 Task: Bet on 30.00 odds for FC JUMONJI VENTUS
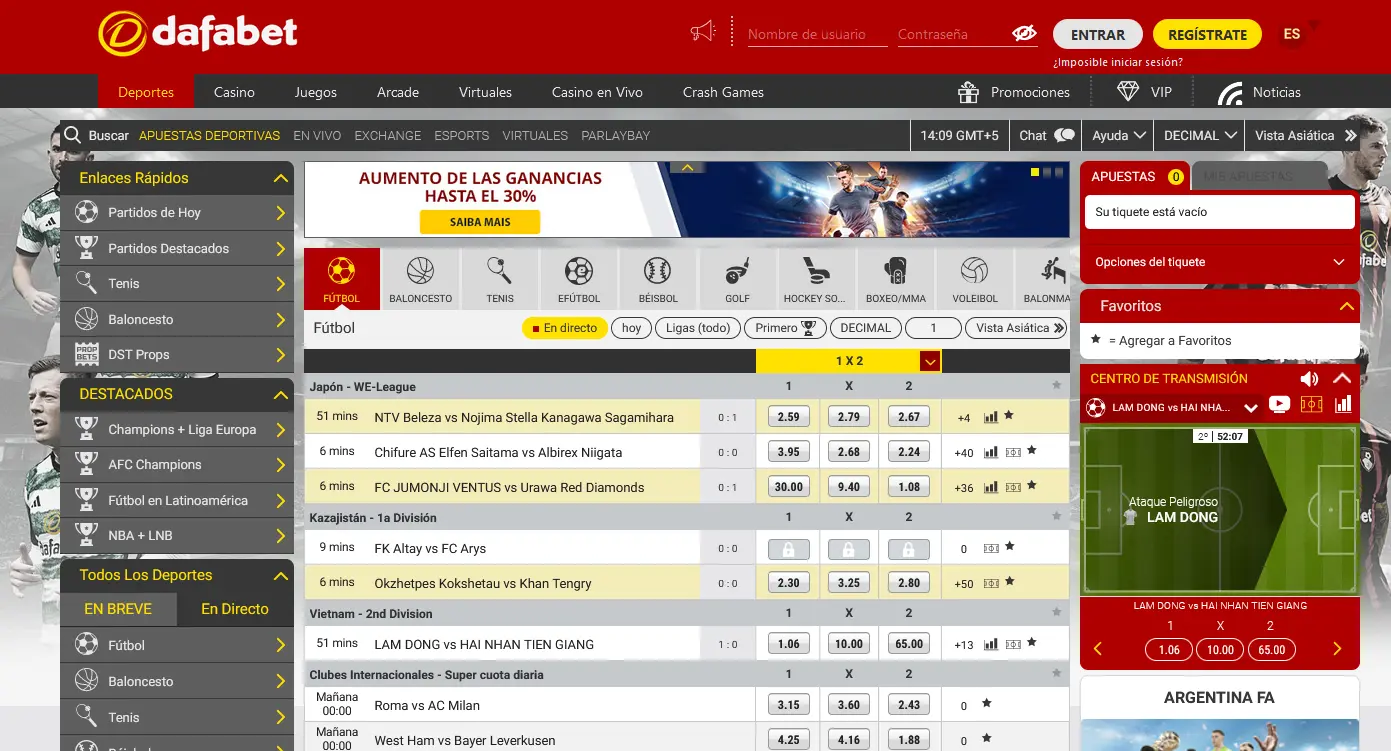(789, 487)
